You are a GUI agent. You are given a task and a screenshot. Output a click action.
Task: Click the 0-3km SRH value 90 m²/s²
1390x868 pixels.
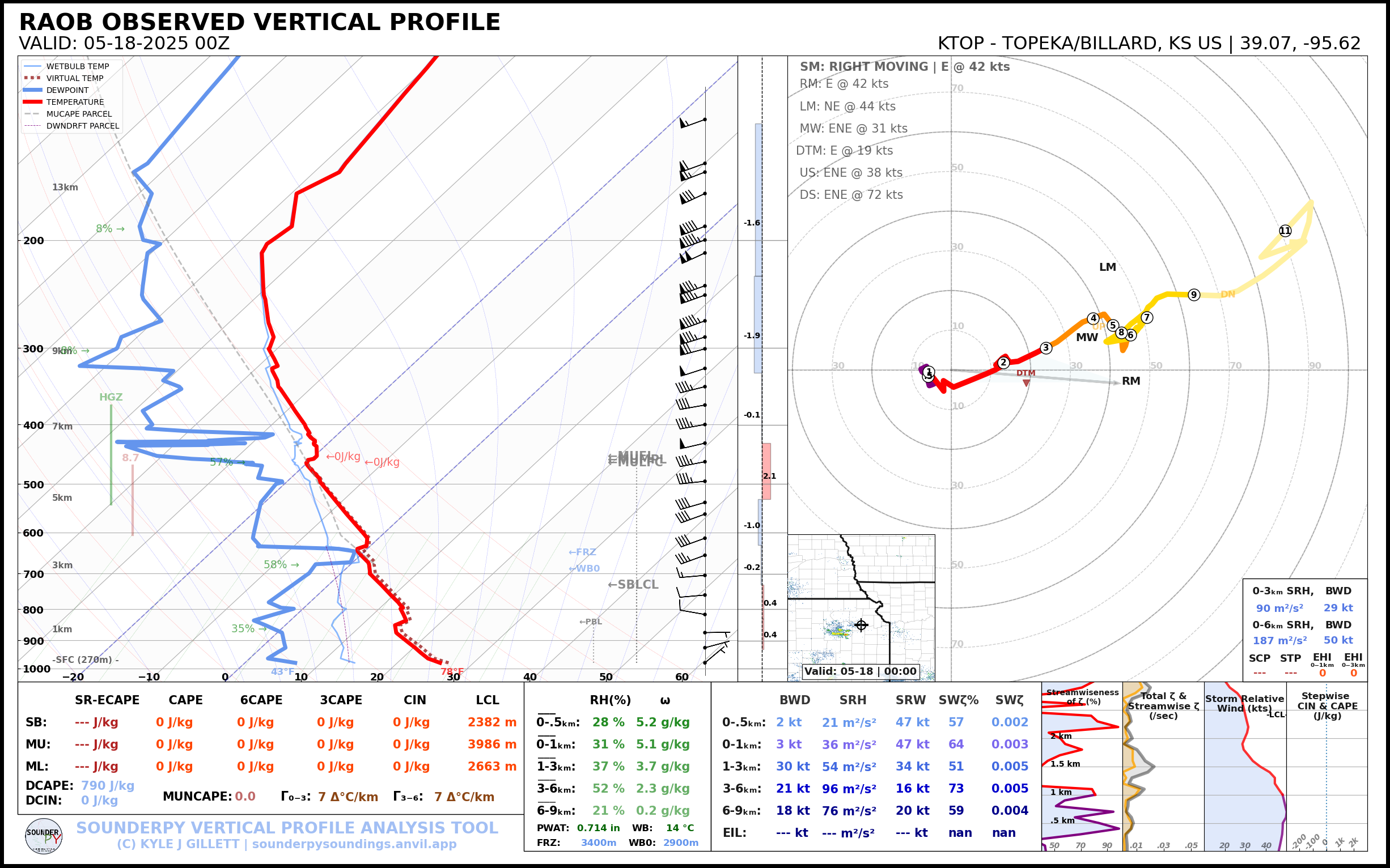[1279, 608]
